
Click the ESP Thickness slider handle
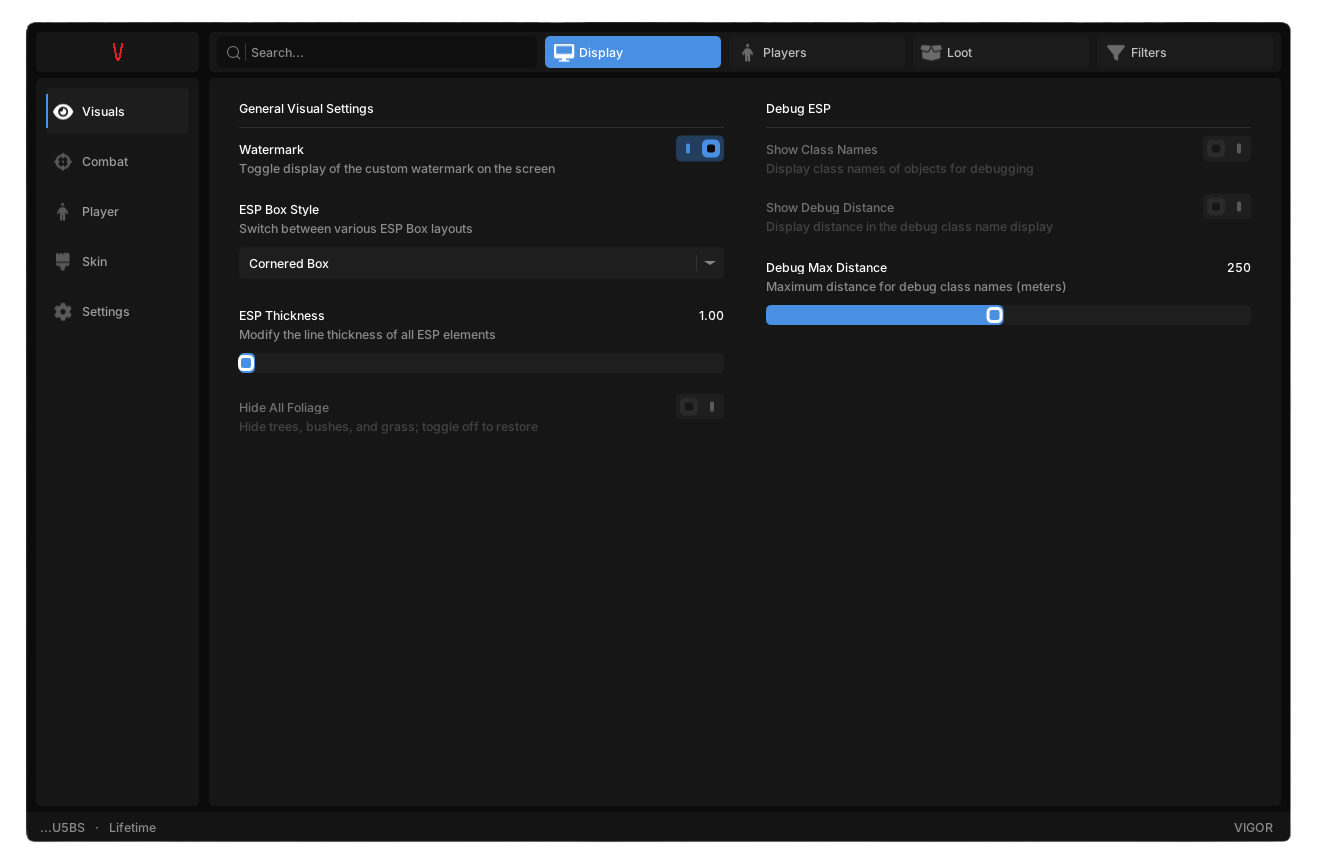(247, 363)
